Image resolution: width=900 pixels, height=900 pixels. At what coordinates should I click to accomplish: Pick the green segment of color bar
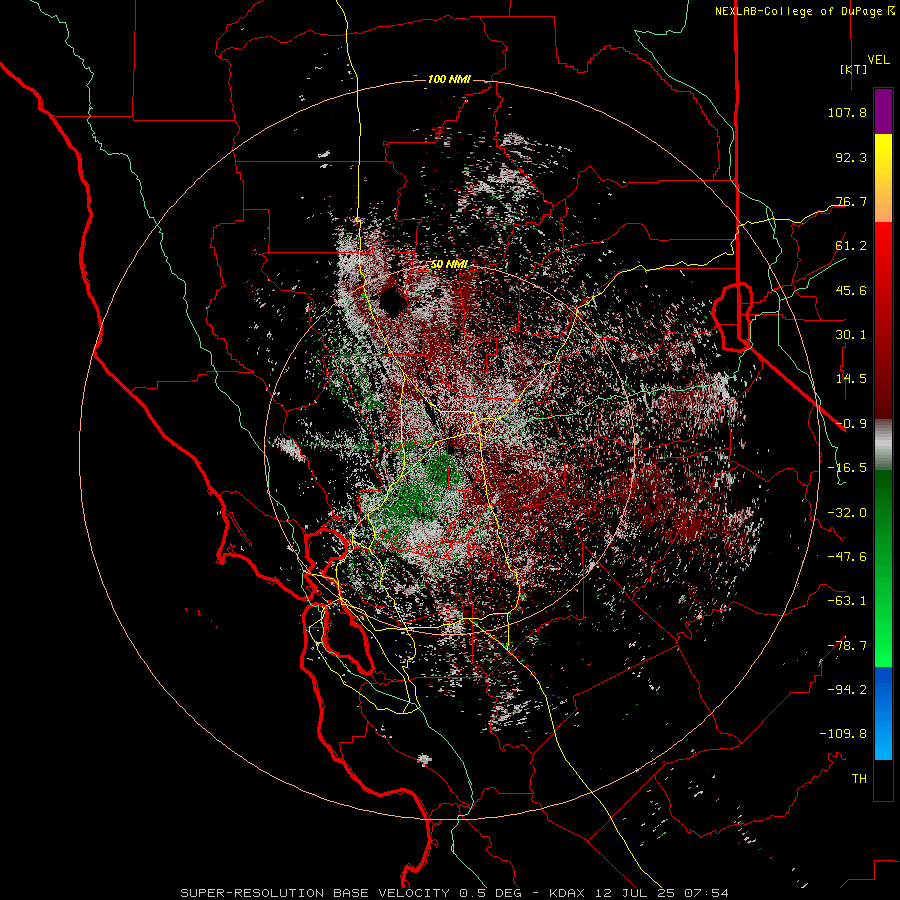(x=883, y=568)
